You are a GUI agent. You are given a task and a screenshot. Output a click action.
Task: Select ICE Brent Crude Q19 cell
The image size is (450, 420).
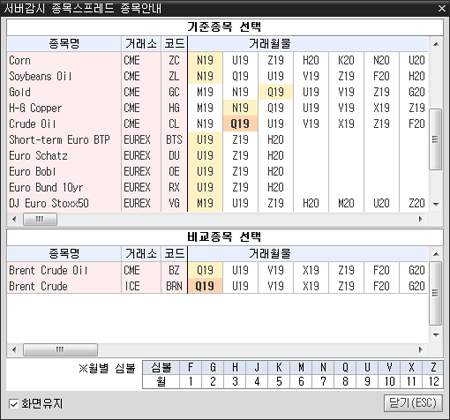(x=205, y=286)
